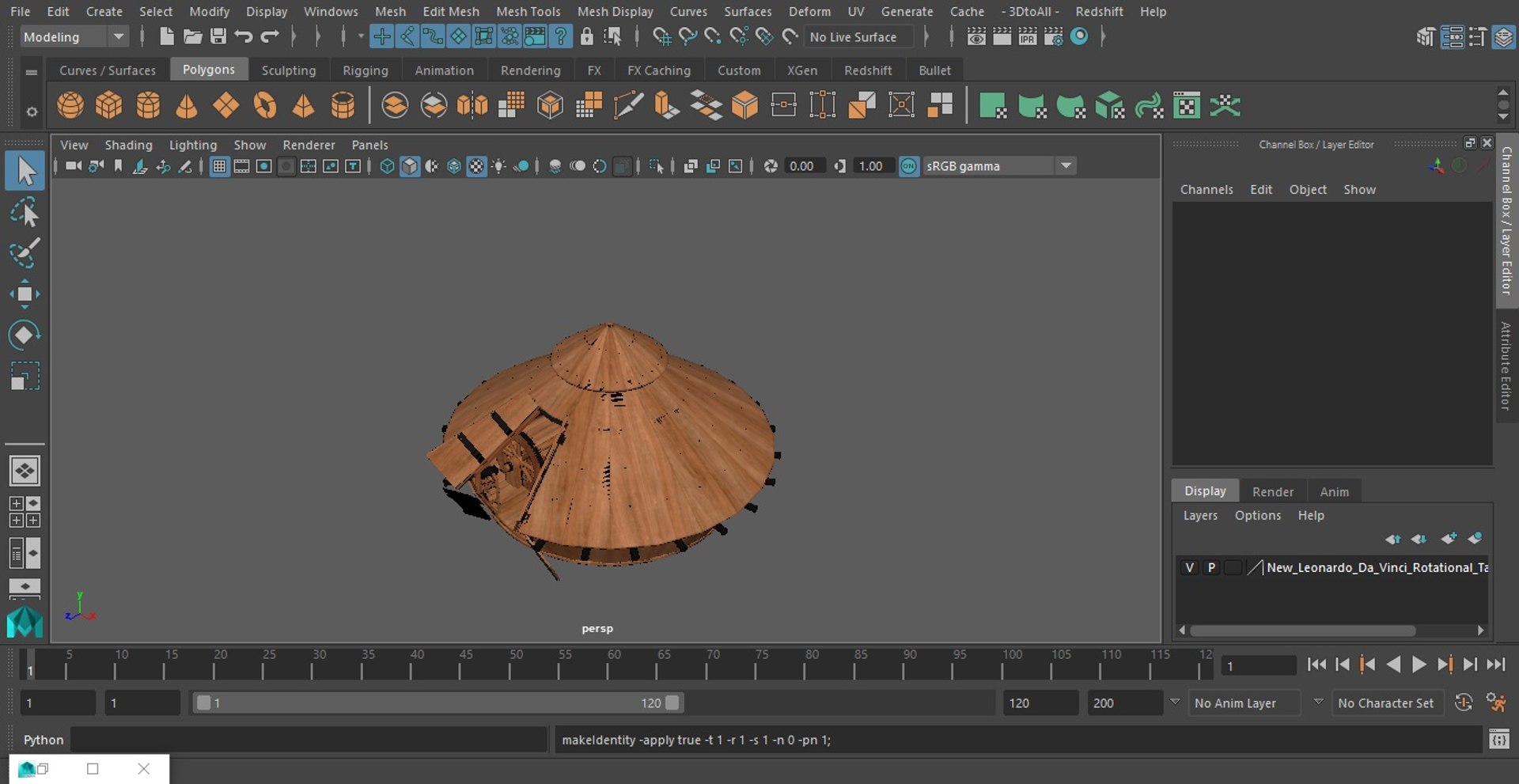
Task: Toggle textured display in viewport
Action: [x=476, y=166]
